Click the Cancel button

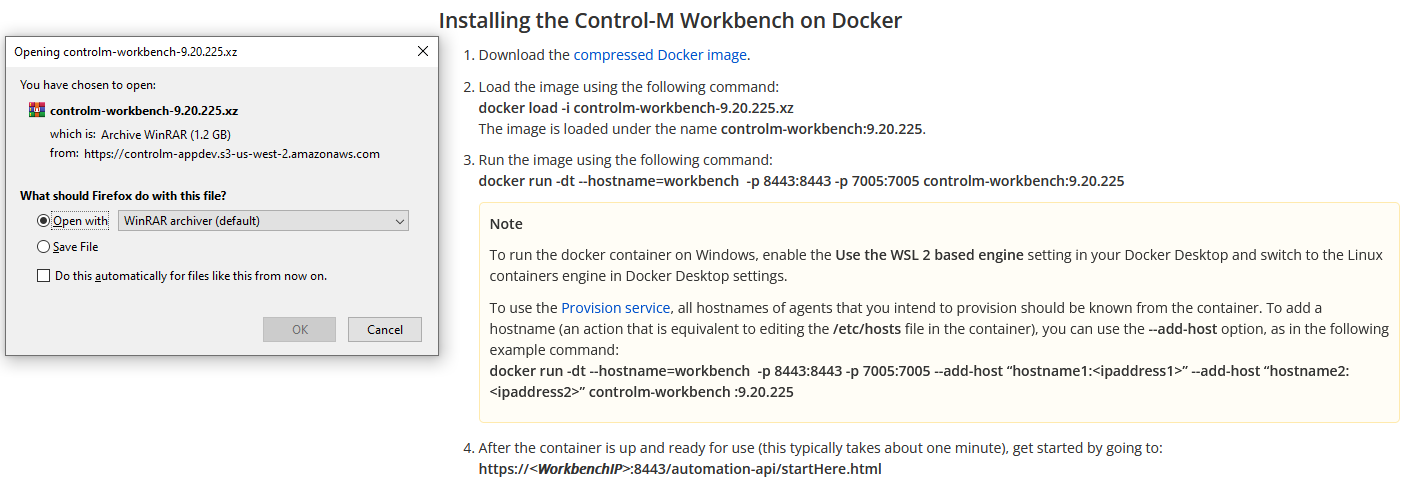point(385,329)
